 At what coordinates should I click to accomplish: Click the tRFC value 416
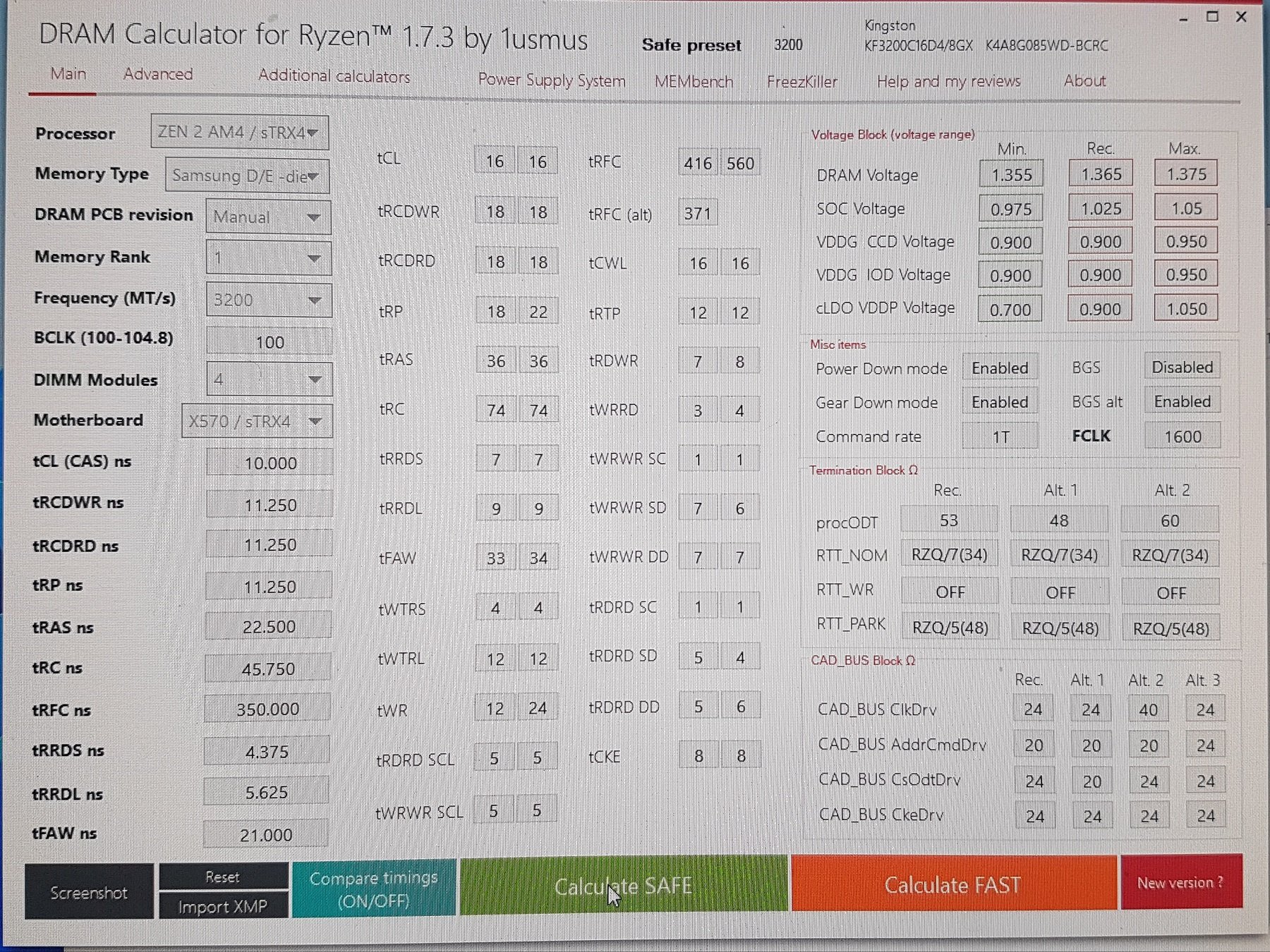(x=697, y=163)
